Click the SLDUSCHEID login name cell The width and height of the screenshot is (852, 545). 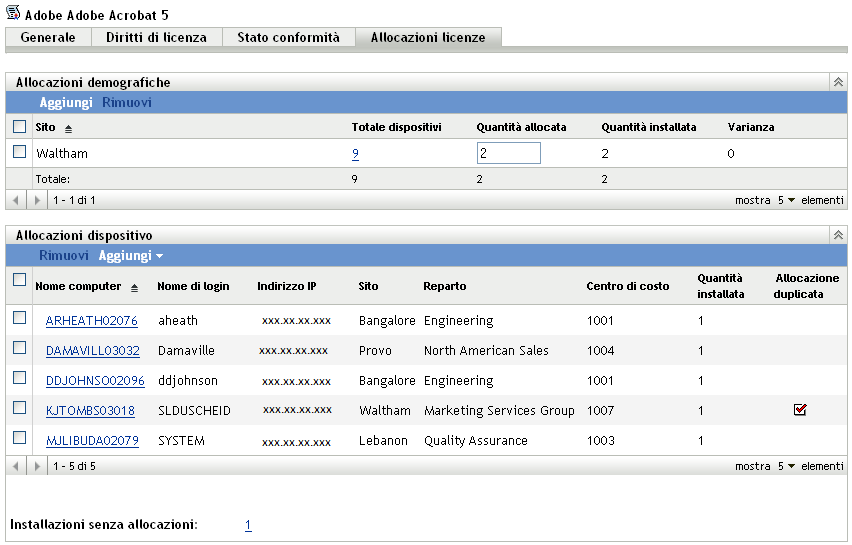[194, 410]
